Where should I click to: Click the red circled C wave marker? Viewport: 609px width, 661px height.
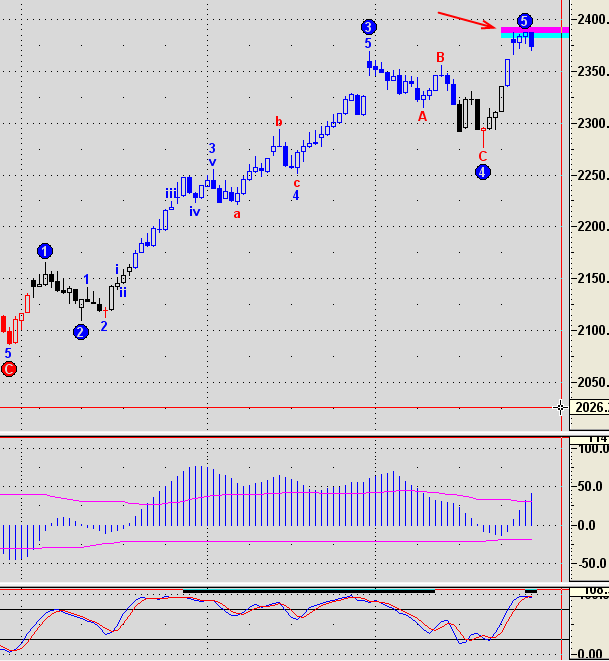(x=9, y=369)
